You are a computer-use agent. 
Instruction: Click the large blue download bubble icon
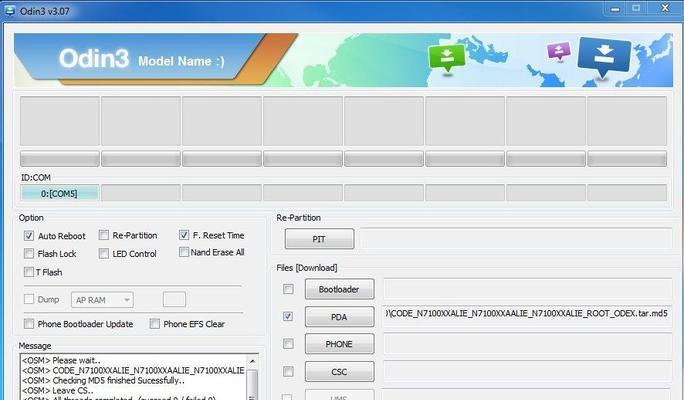point(604,57)
